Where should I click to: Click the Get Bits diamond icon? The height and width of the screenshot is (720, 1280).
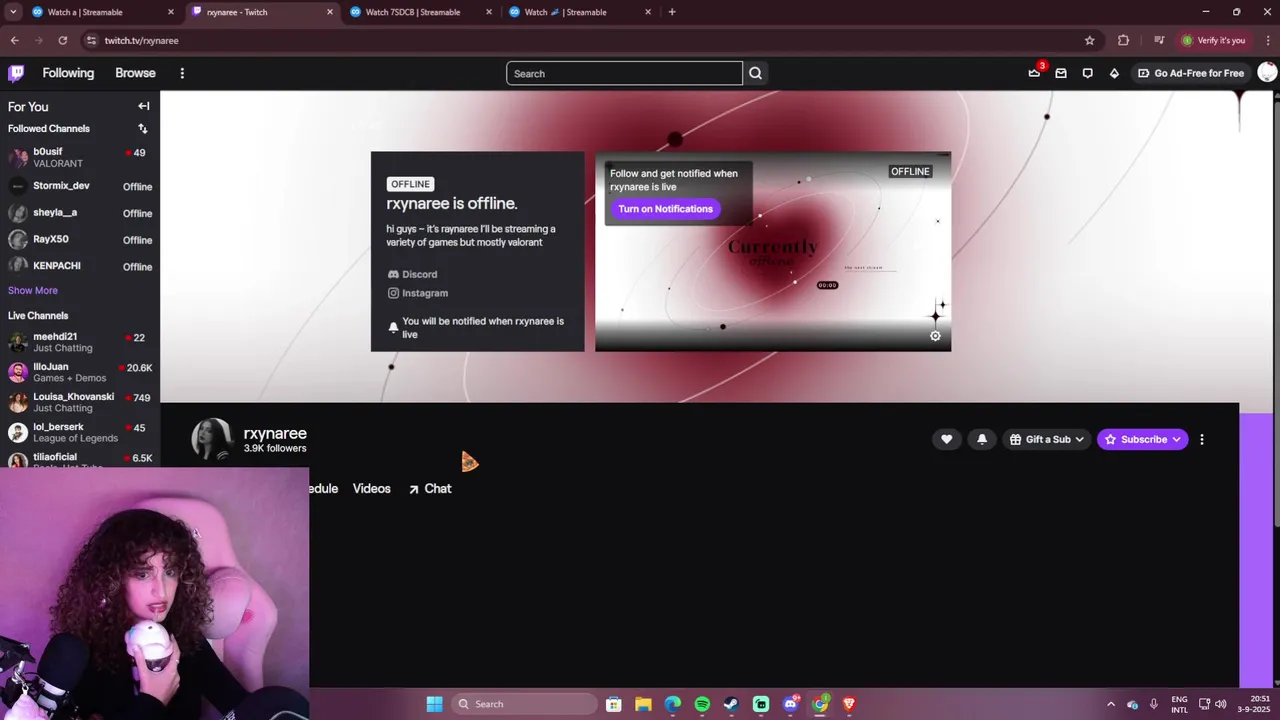pyautogui.click(x=1114, y=73)
